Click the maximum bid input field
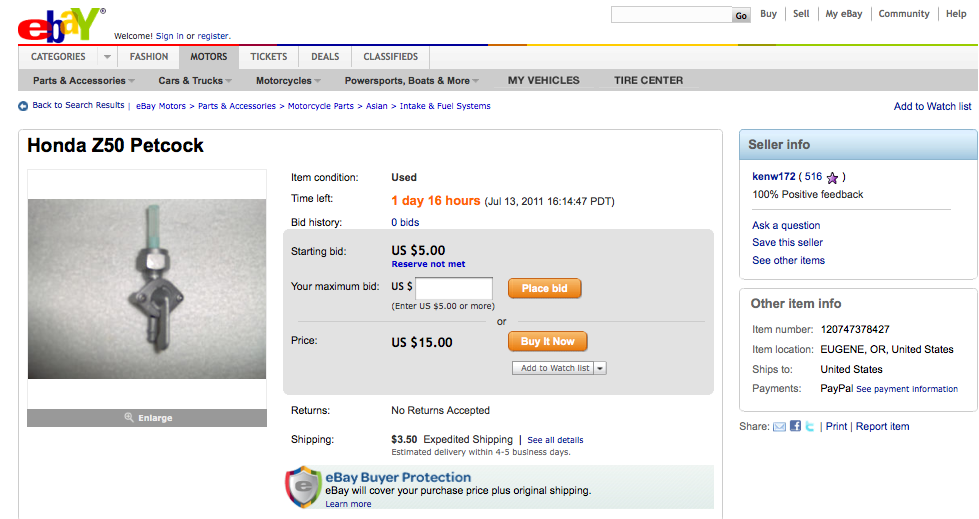Screen dimensions: 979x519 pos(454,288)
